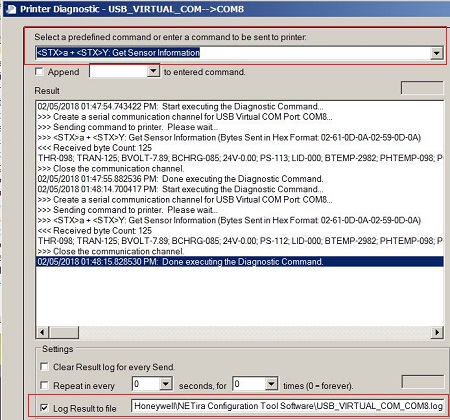Image resolution: width=450 pixels, height=420 pixels.
Task: Select the 01:47:54 Start executing log line
Action: (180, 106)
